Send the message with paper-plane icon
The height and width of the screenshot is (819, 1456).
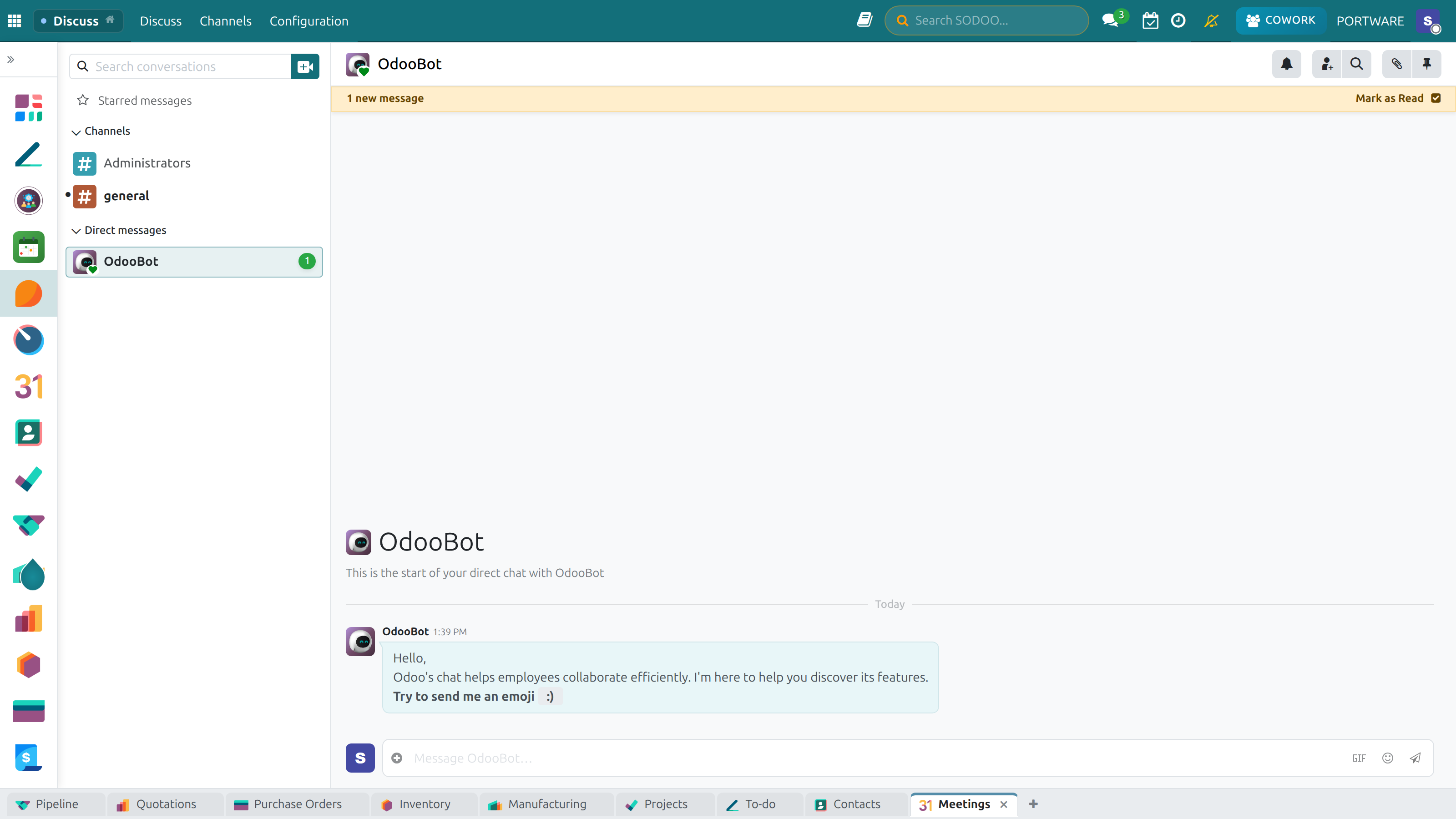click(1416, 758)
